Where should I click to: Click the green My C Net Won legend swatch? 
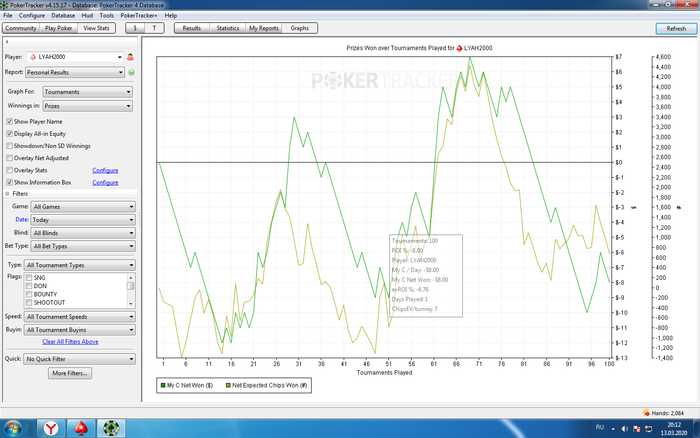[164, 385]
